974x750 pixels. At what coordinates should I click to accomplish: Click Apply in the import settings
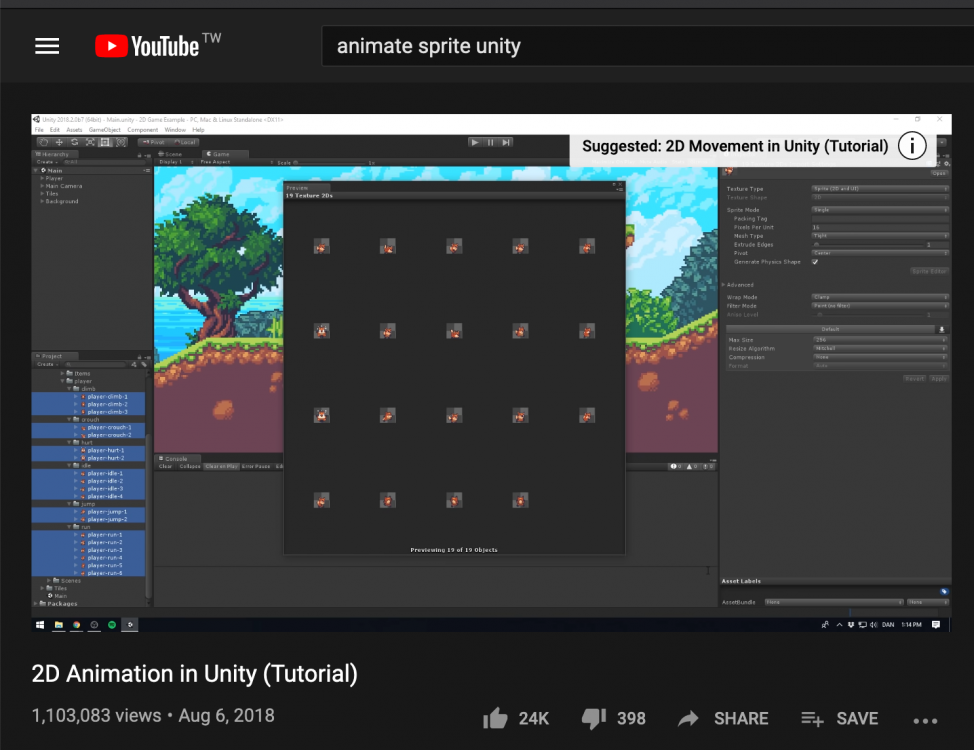click(939, 378)
